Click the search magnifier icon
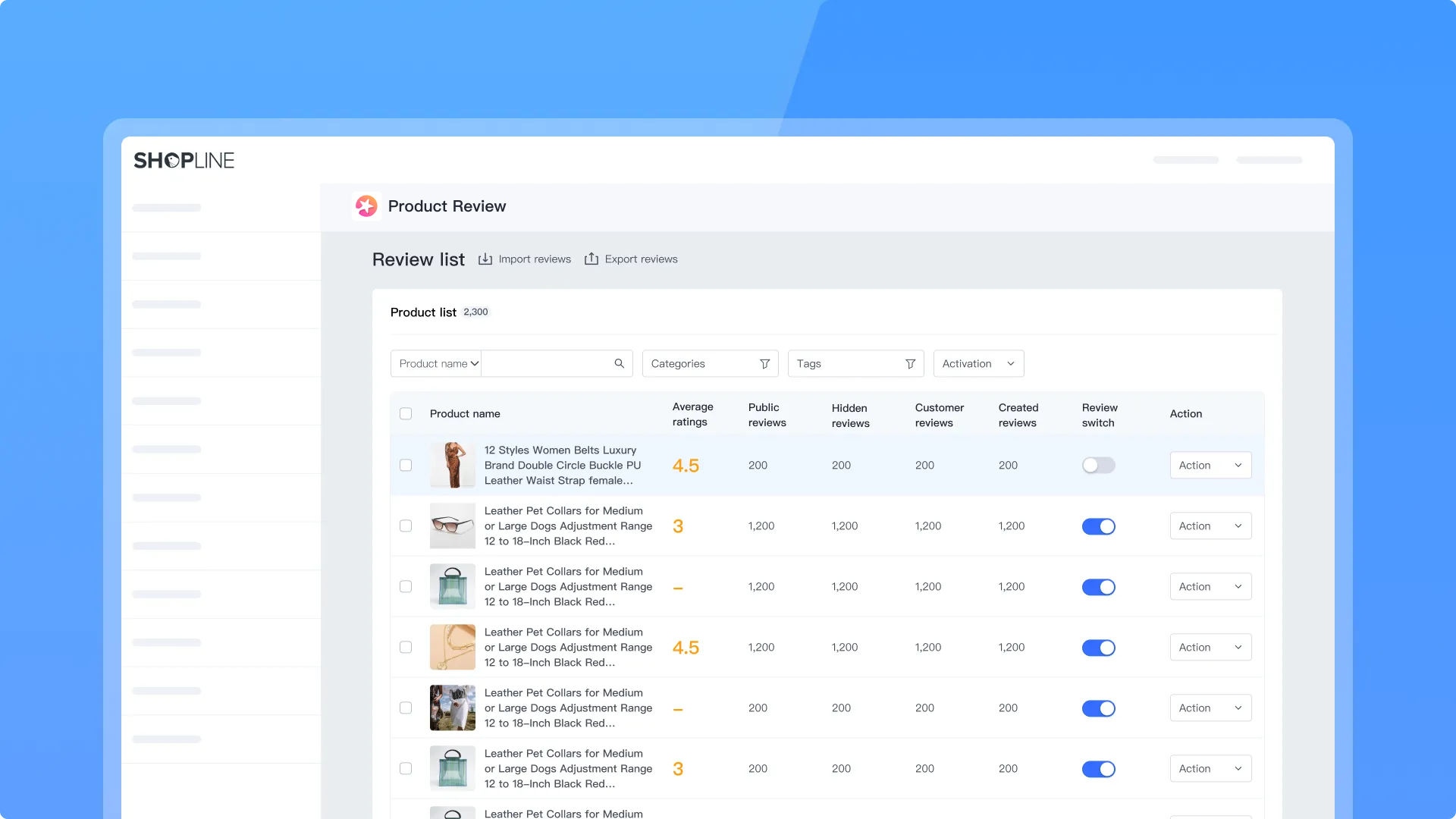 [619, 364]
